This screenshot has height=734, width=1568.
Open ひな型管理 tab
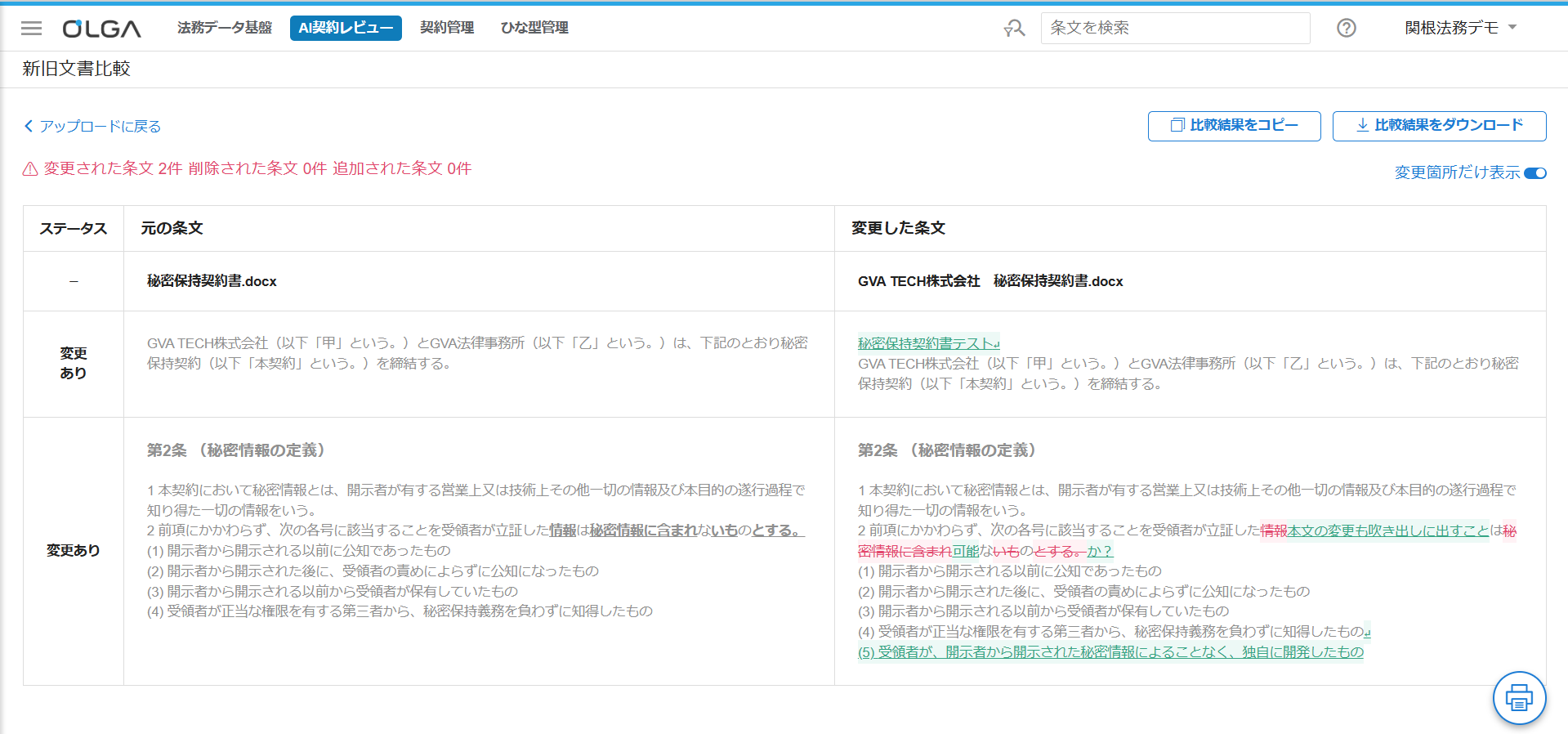point(534,28)
